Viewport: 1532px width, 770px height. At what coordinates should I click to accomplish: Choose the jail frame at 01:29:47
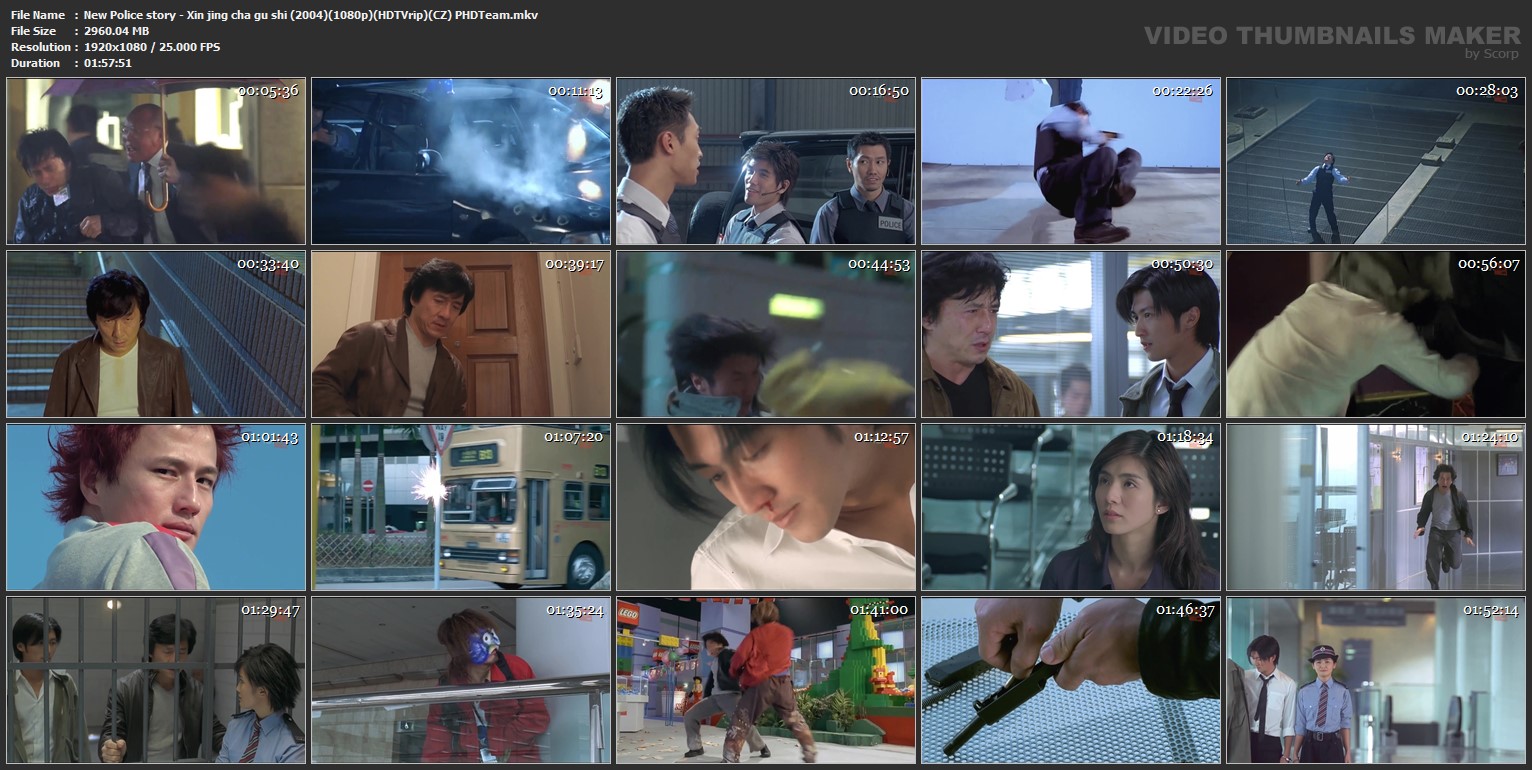click(156, 680)
